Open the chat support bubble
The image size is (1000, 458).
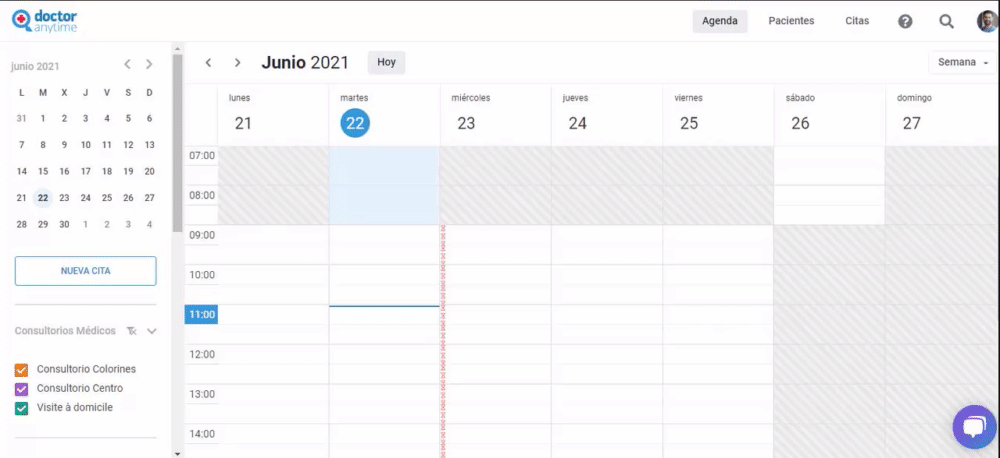(974, 427)
